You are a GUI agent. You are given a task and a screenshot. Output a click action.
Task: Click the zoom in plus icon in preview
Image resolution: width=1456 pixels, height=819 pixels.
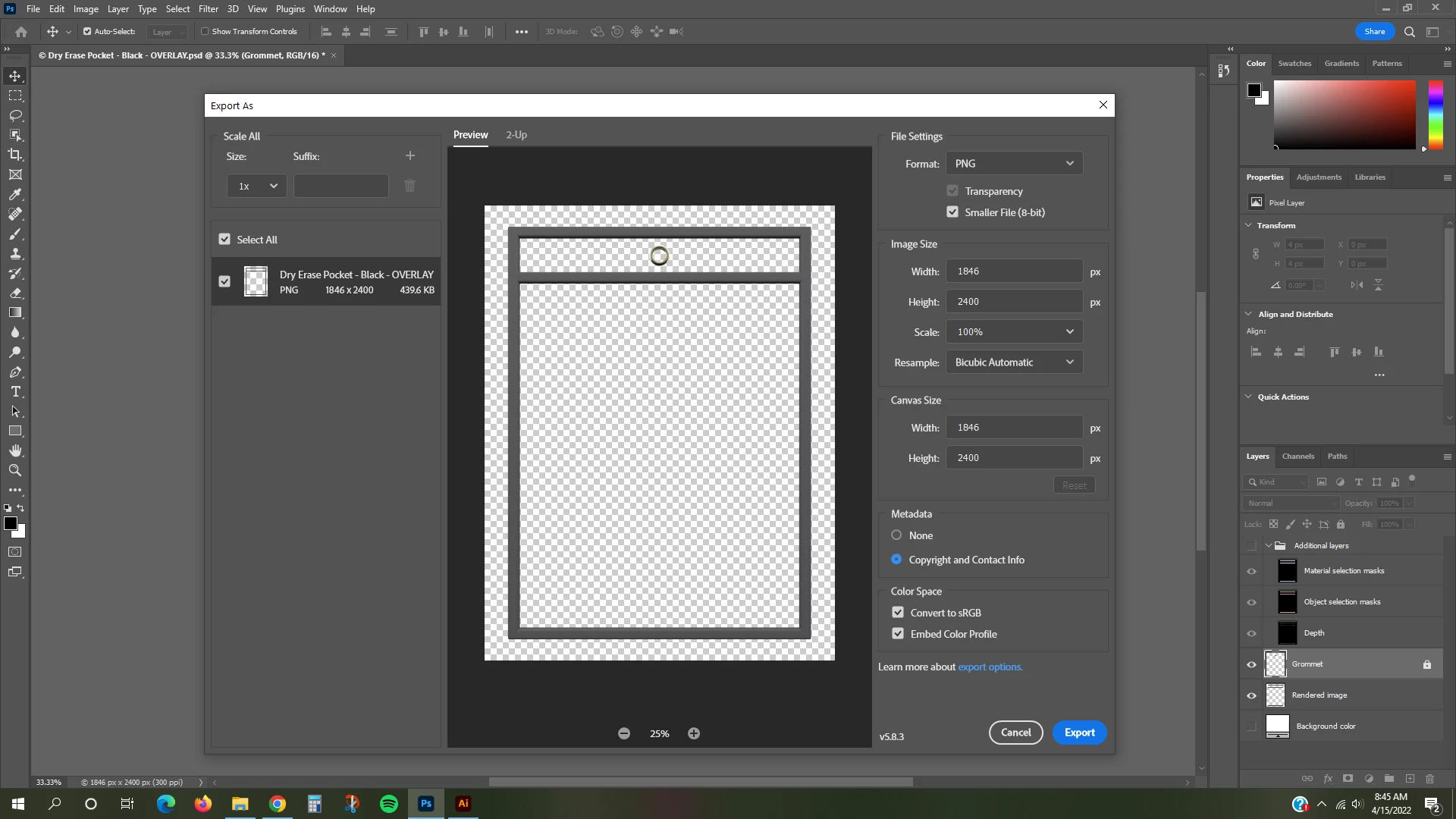(693, 733)
